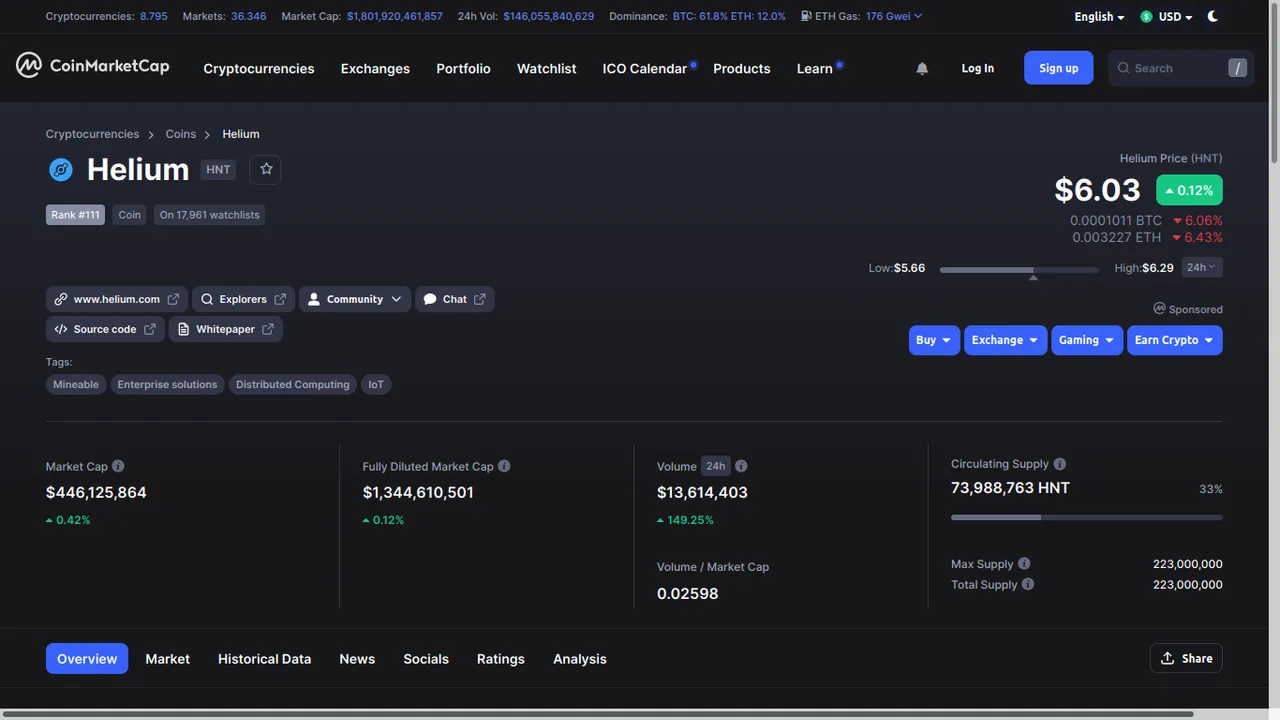Open the notifications bell
The image size is (1280, 720).
point(922,68)
